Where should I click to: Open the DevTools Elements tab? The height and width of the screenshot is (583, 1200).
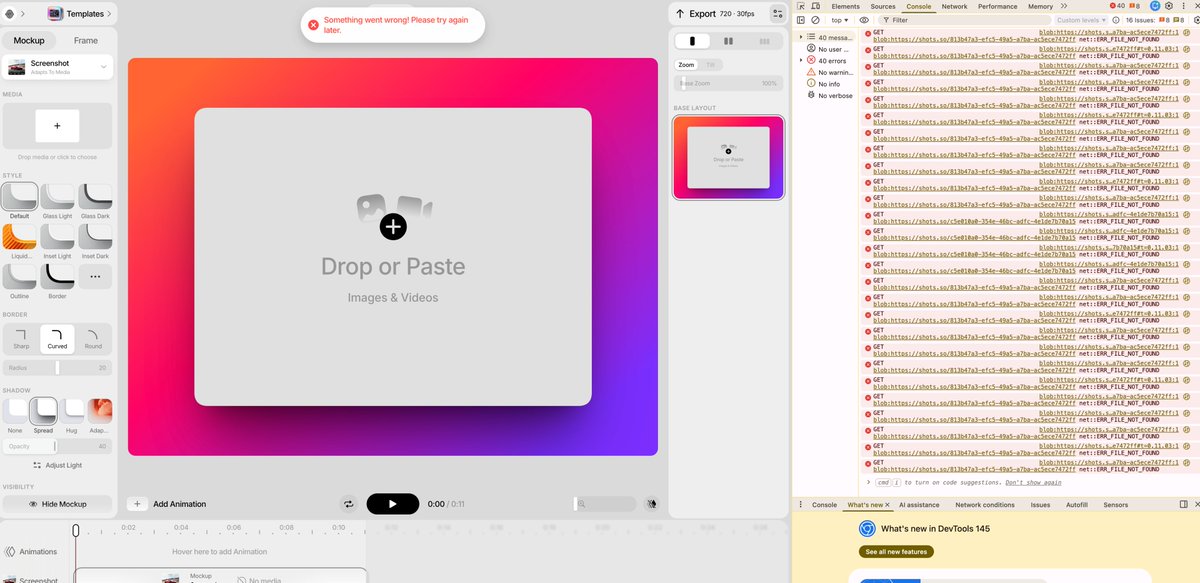845,6
